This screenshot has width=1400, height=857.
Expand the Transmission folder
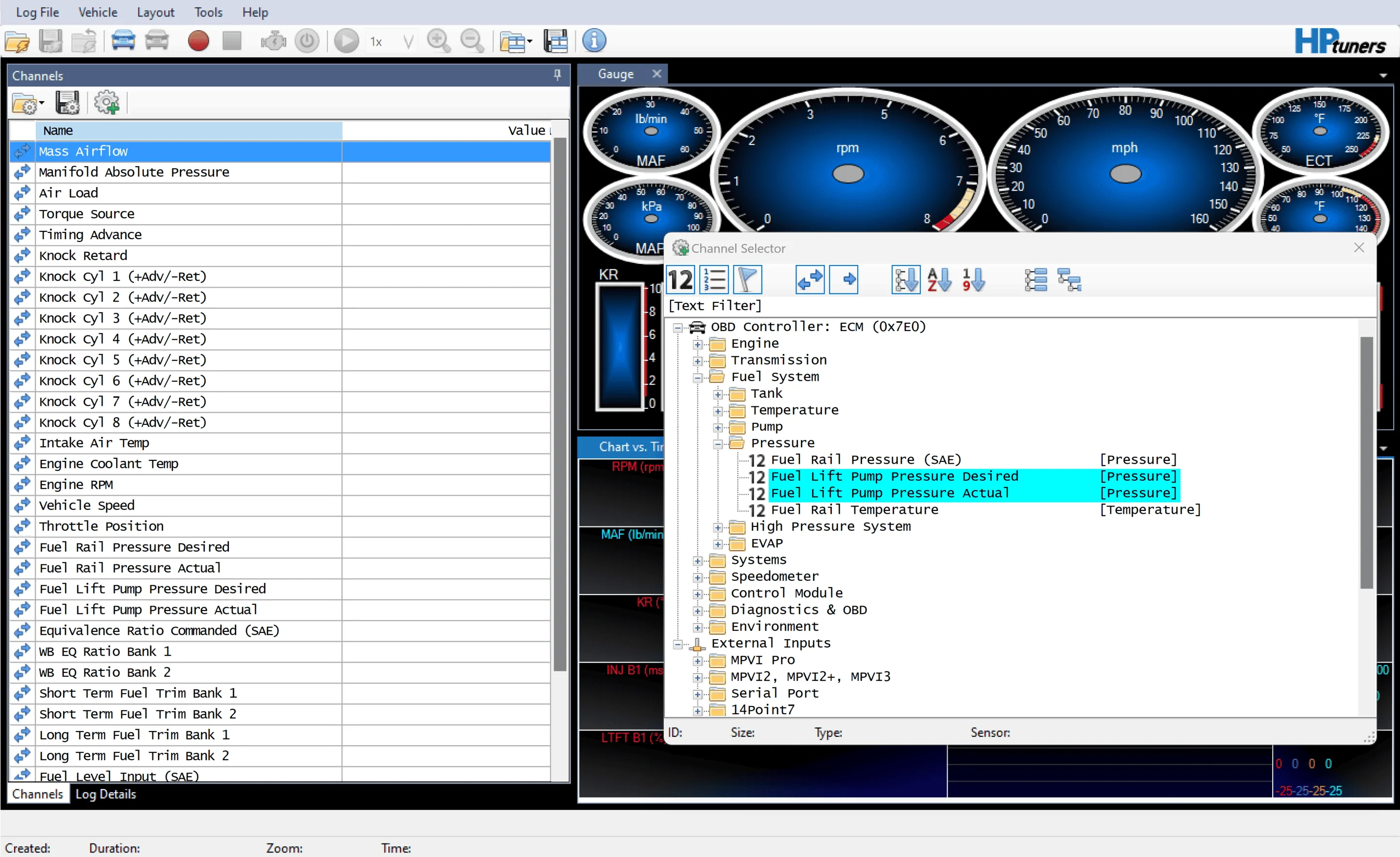coord(698,361)
